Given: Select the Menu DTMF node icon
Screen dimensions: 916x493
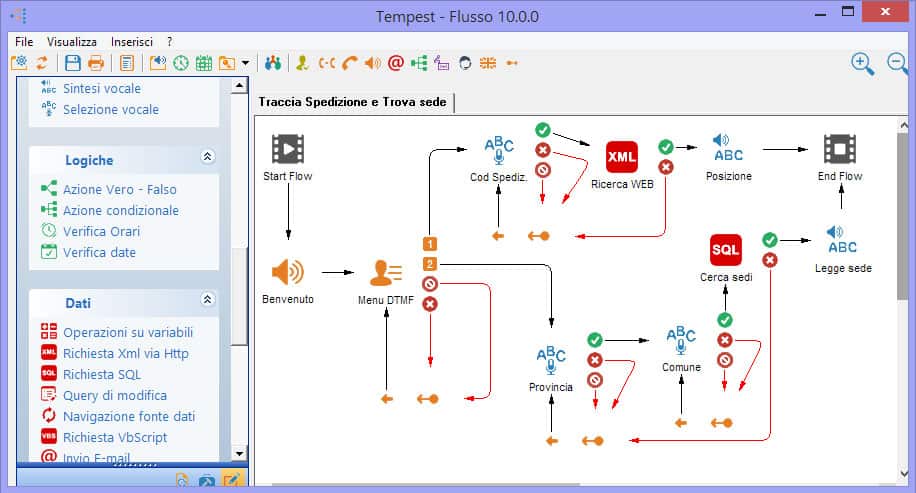Looking at the screenshot, I should [386, 273].
